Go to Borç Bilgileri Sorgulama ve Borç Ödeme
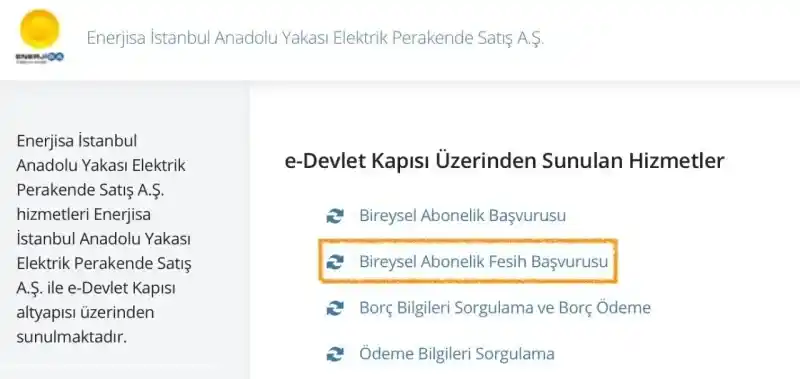Viewport: 800px width, 379px height. [x=505, y=308]
